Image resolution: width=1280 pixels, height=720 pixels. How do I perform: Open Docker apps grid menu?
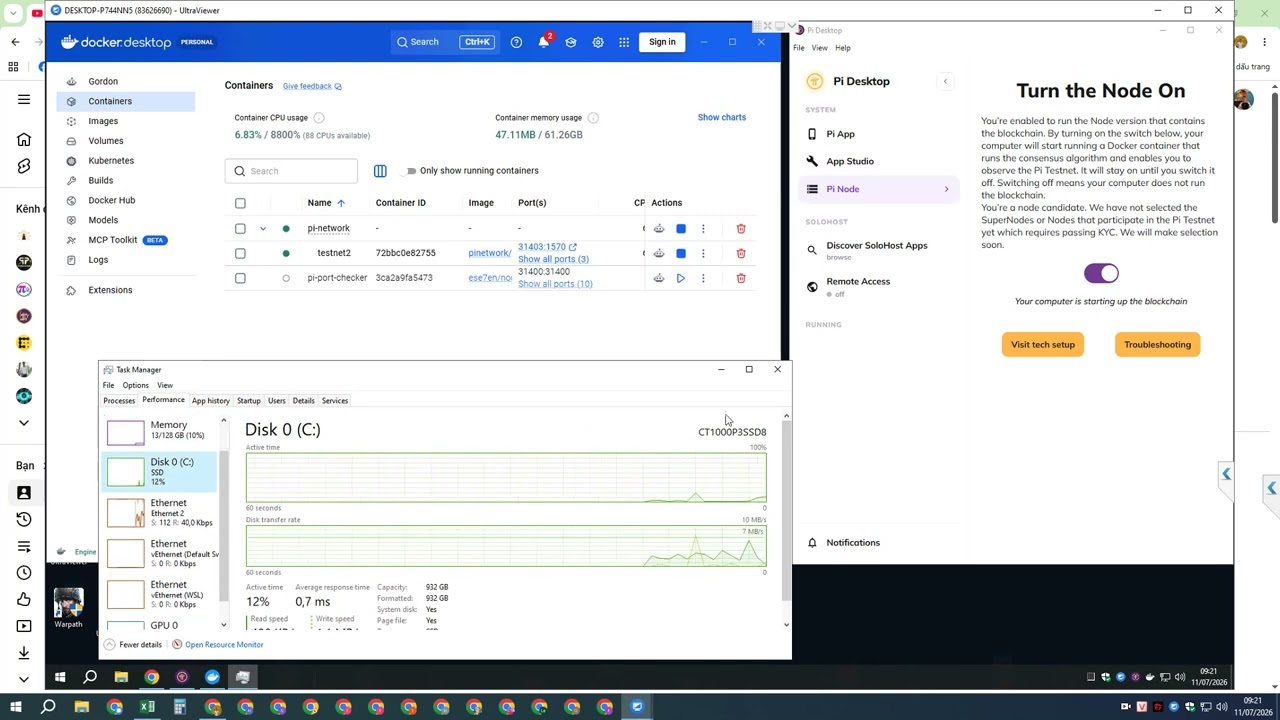click(x=624, y=42)
